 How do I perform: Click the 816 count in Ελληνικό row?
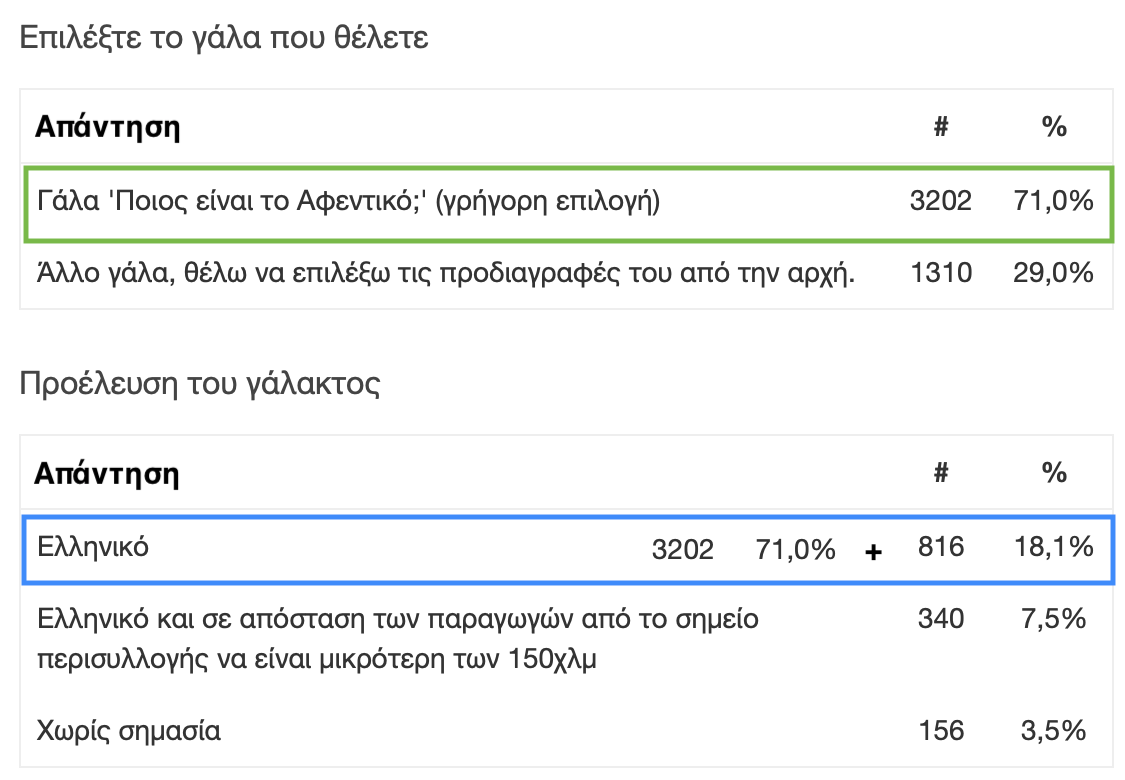(941, 547)
